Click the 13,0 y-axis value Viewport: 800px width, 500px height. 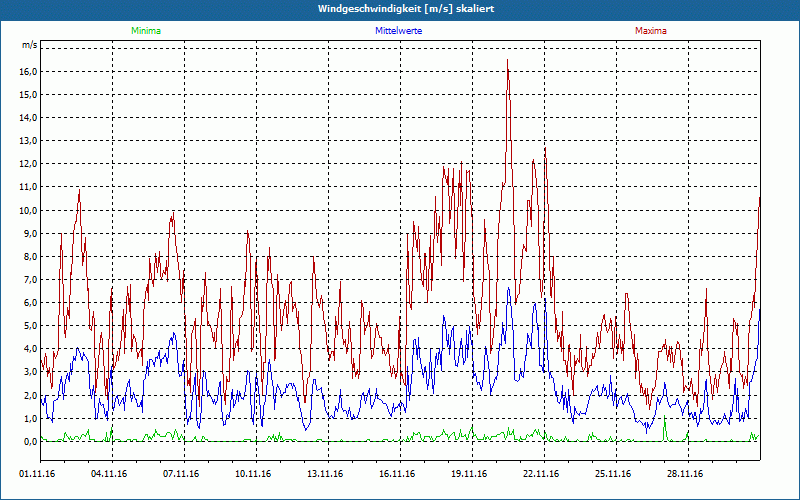(x=30, y=141)
